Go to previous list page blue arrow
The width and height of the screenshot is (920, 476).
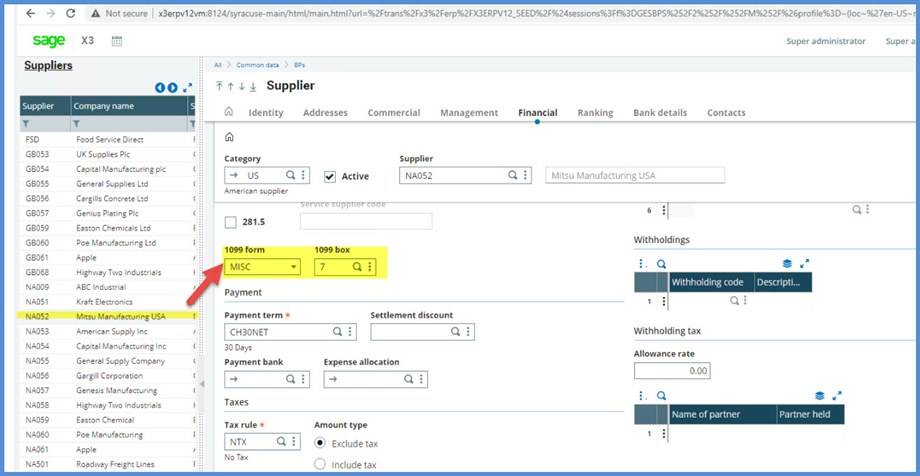160,87
